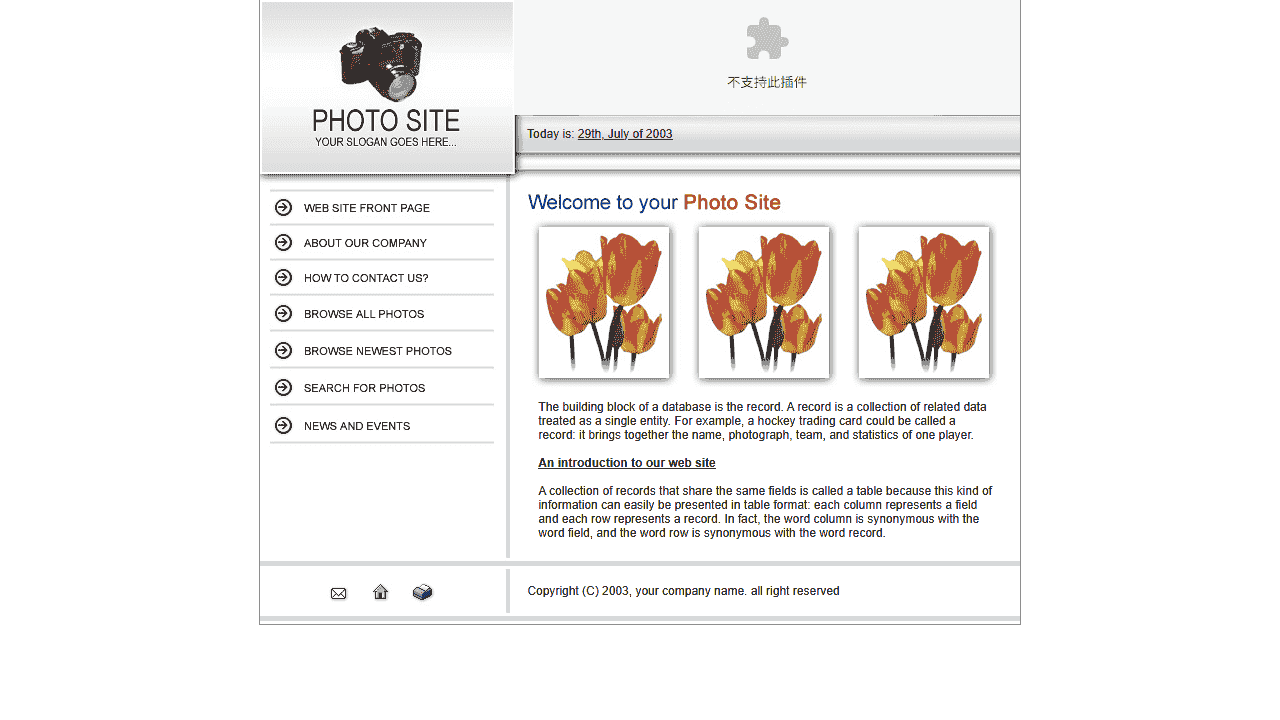Image resolution: width=1280 pixels, height=720 pixels.
Task: Click arrow icon beside About Our Company
Action: 284,243
